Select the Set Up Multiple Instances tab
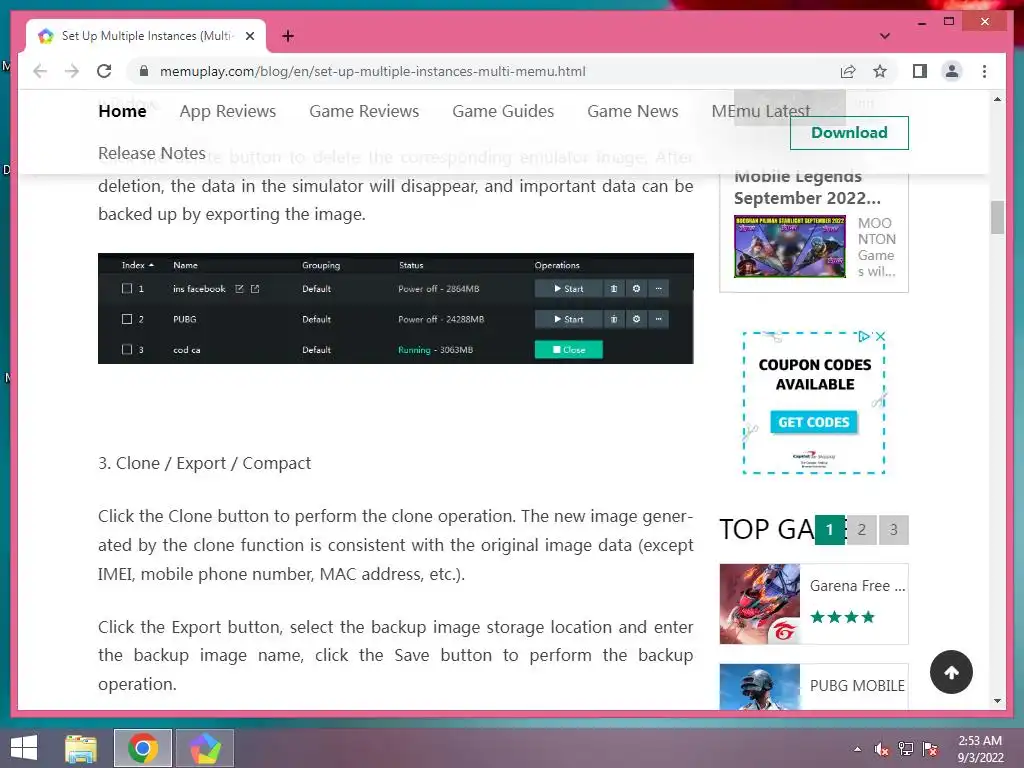Viewport: 1024px width, 768px height. 146,36
